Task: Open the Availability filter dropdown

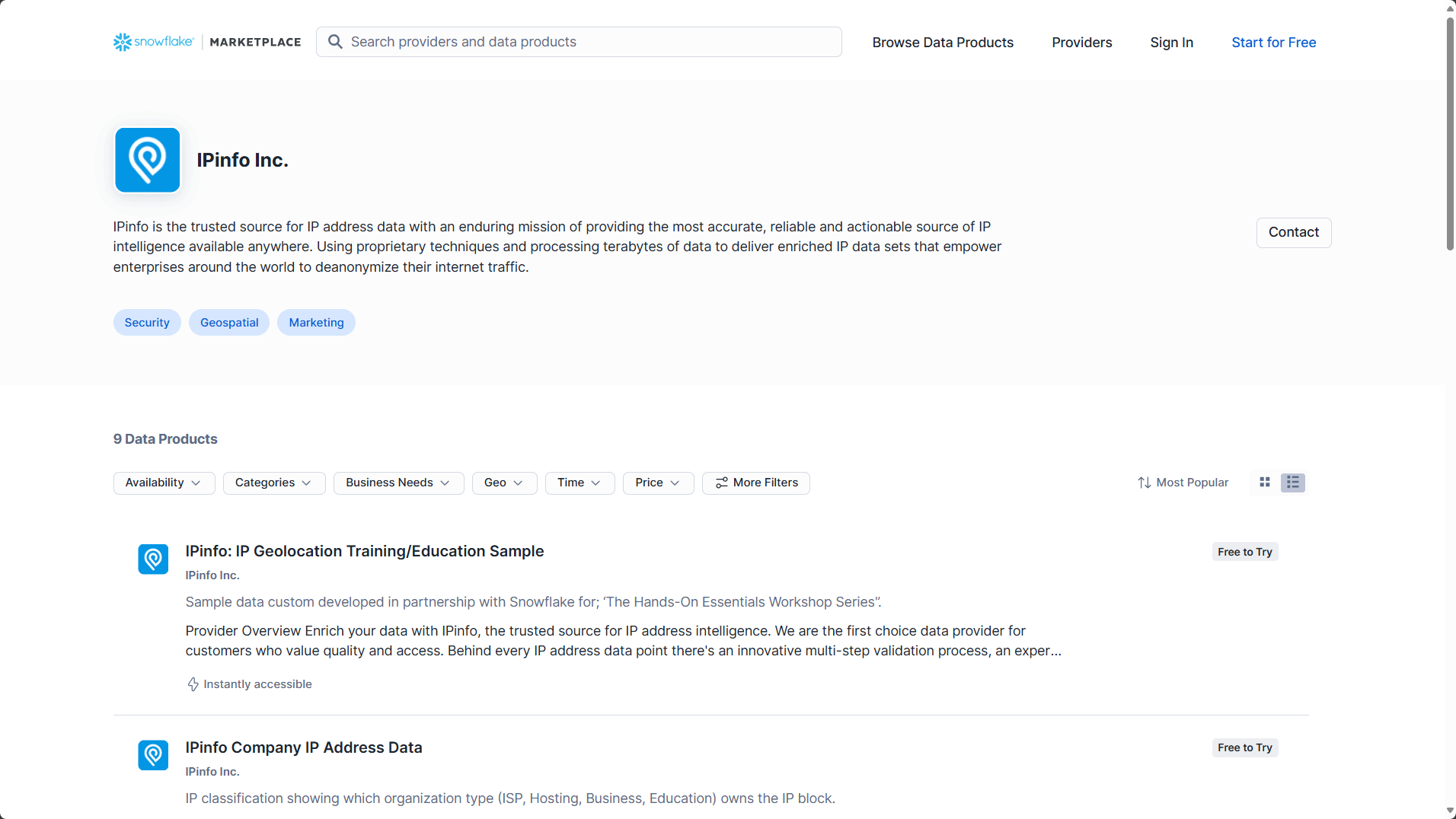Action: pyautogui.click(x=164, y=483)
